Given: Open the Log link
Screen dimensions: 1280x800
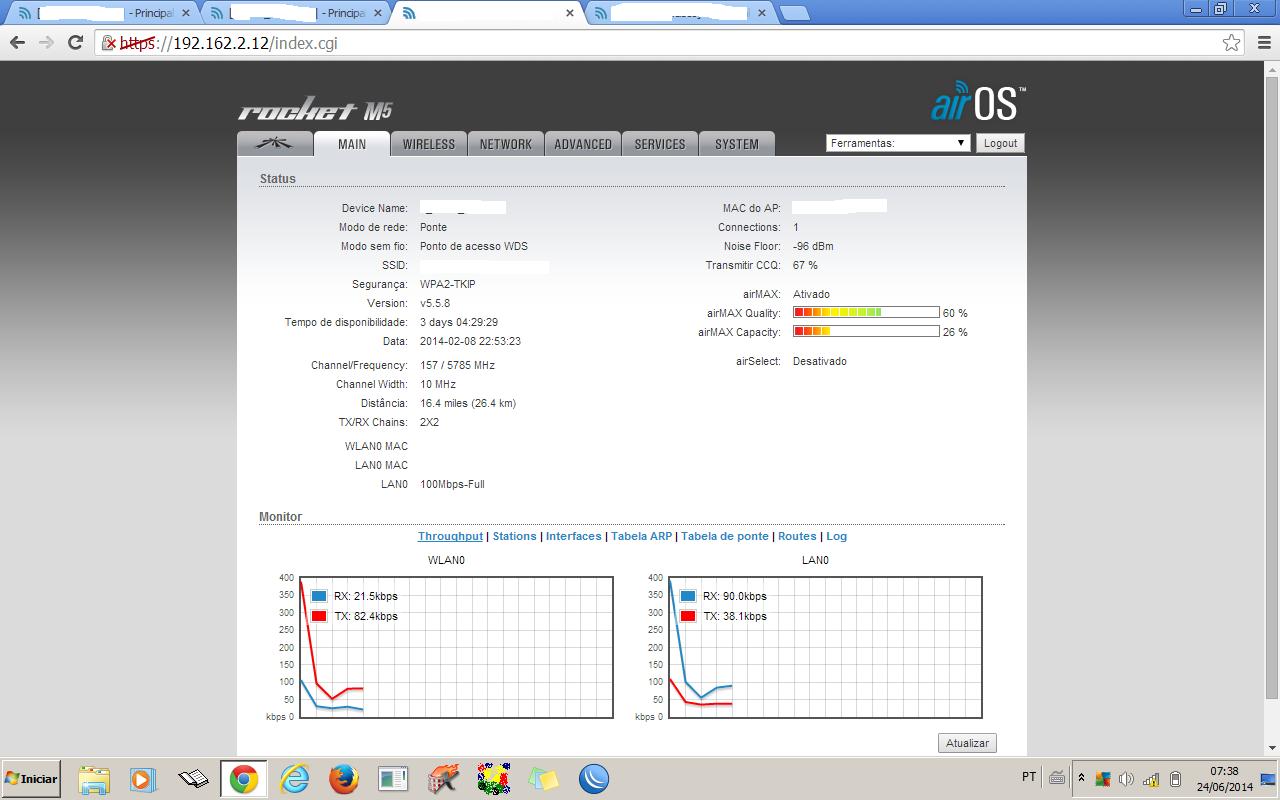Looking at the screenshot, I should coord(837,536).
